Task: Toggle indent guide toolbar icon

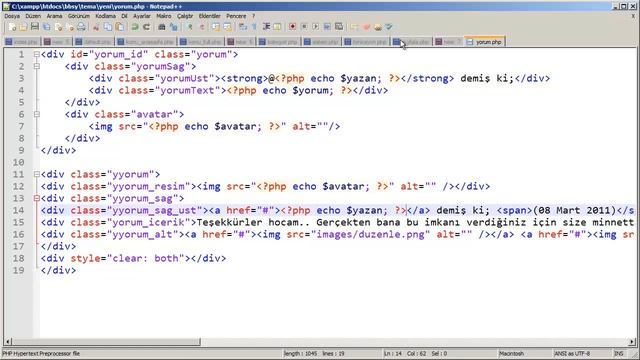Action: click(266, 27)
